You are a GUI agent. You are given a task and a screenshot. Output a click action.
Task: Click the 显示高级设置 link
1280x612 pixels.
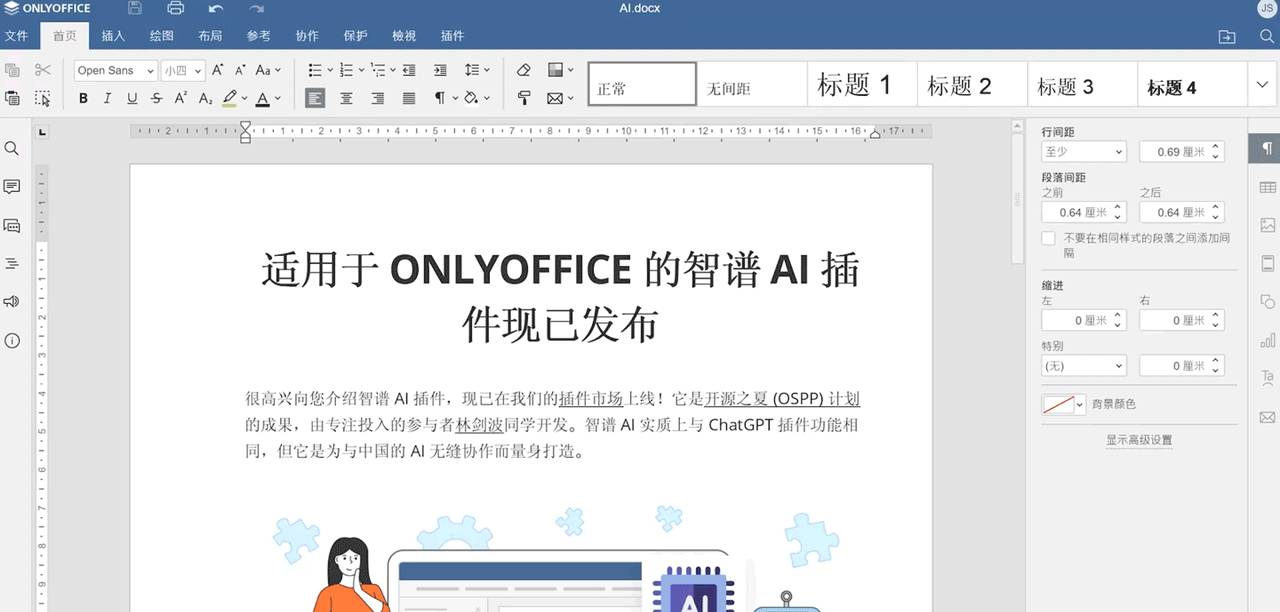click(x=1140, y=439)
